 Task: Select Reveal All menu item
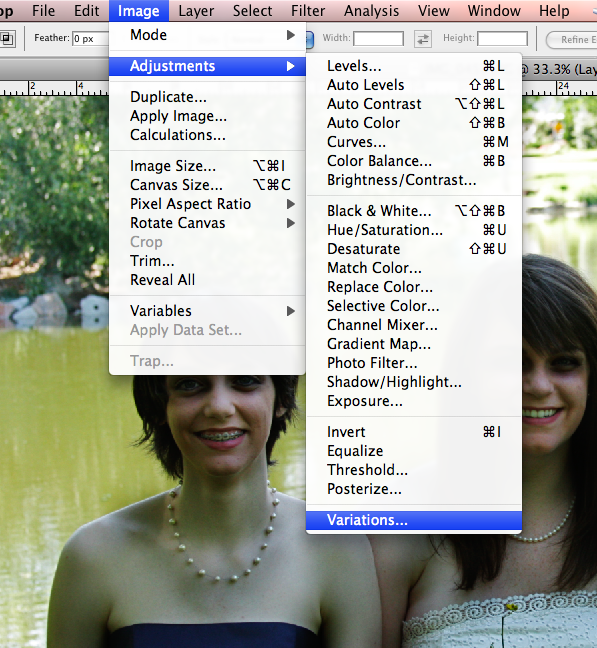tap(207, 280)
